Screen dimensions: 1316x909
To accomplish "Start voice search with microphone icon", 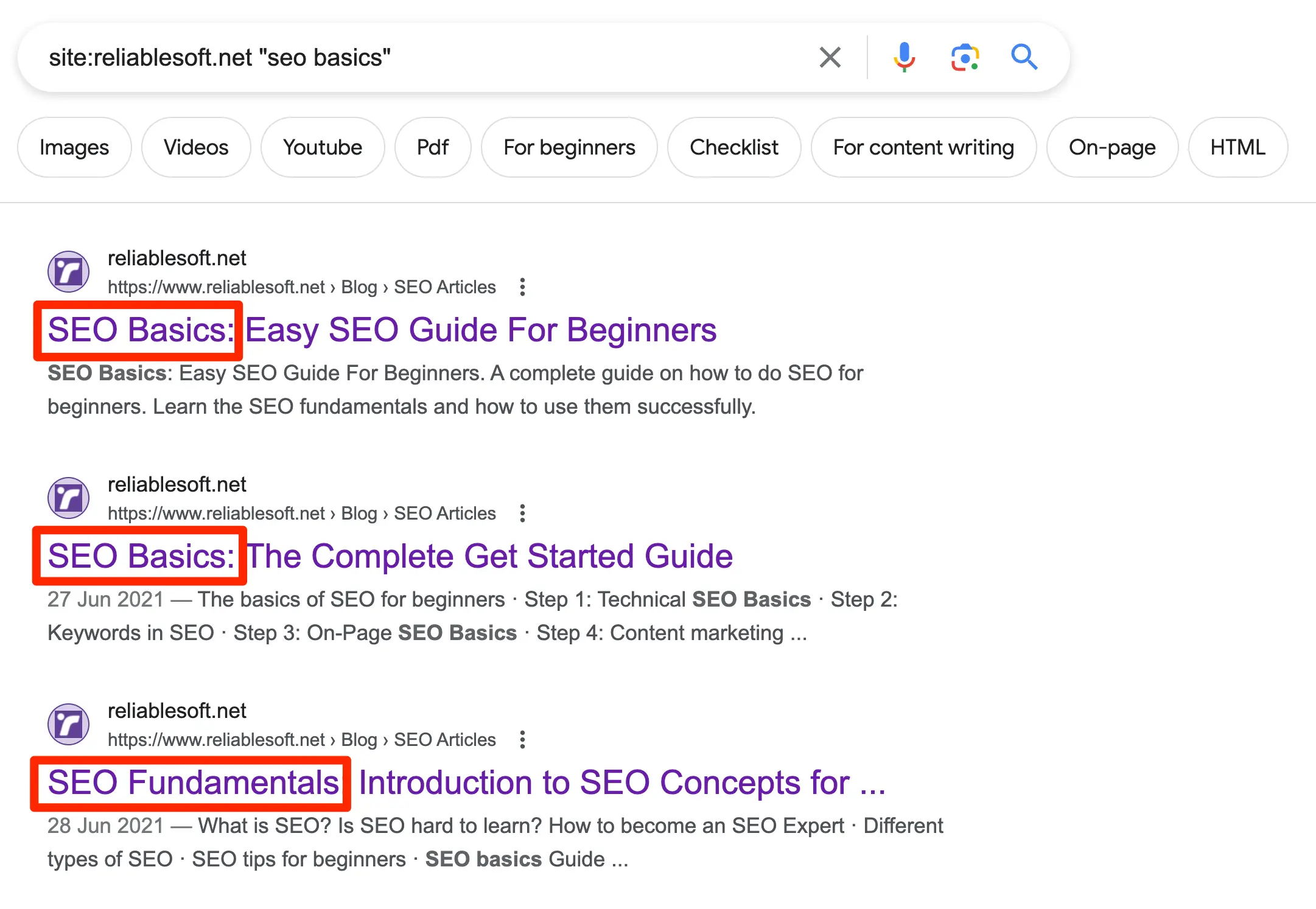I will [x=904, y=58].
